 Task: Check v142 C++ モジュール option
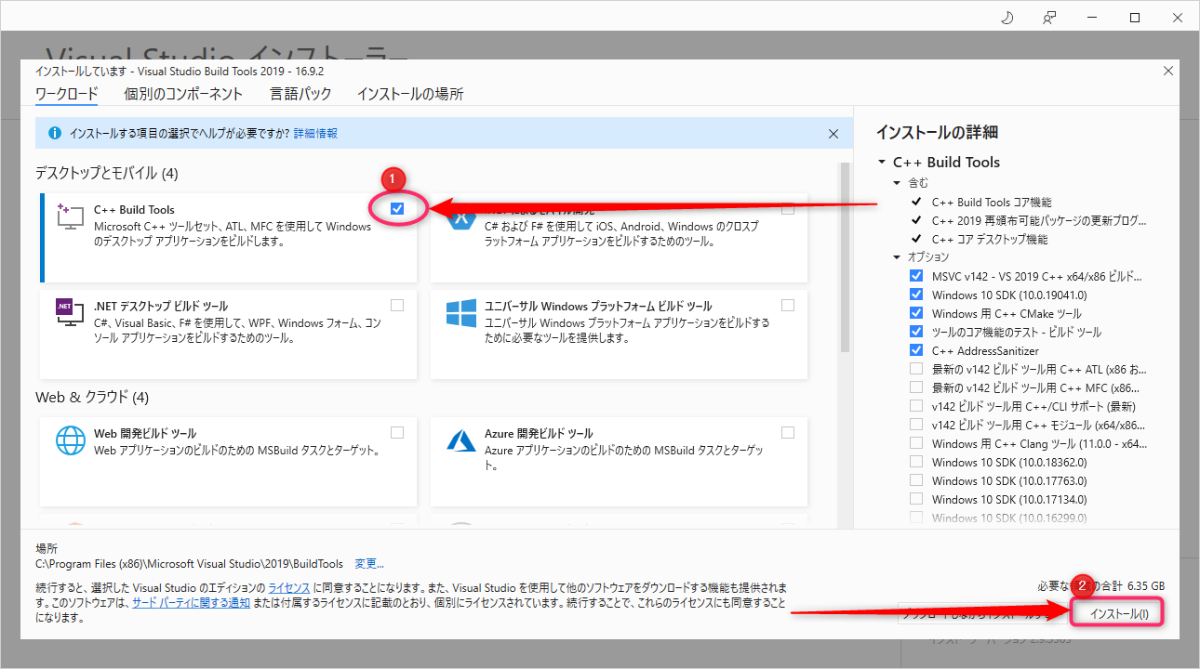tap(916, 424)
